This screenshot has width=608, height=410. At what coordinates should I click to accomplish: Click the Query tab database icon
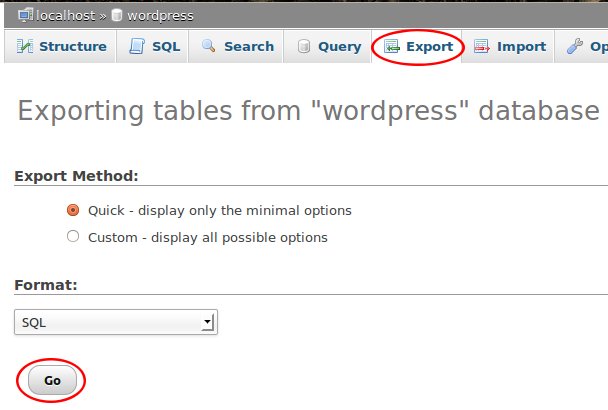click(x=304, y=46)
